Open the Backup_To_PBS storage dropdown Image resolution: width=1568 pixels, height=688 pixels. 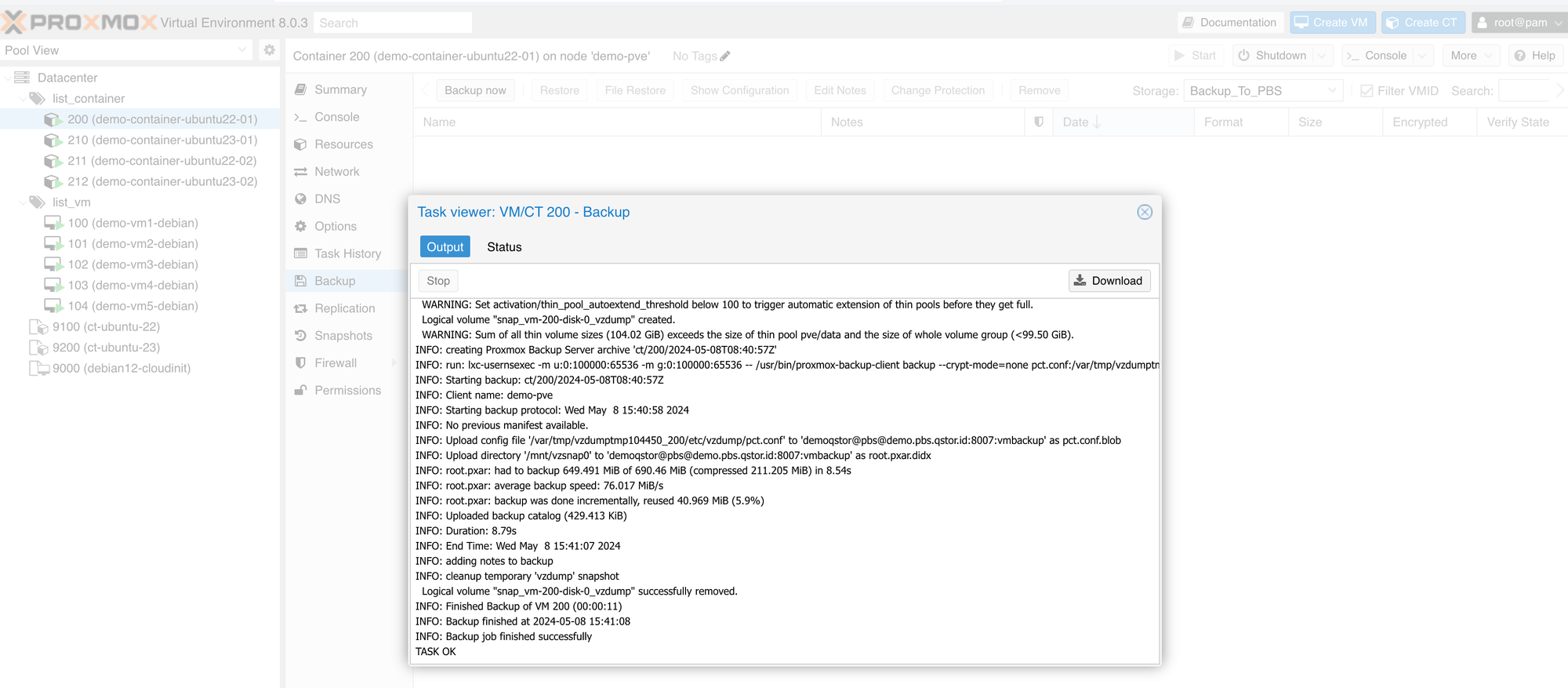coord(1331,91)
